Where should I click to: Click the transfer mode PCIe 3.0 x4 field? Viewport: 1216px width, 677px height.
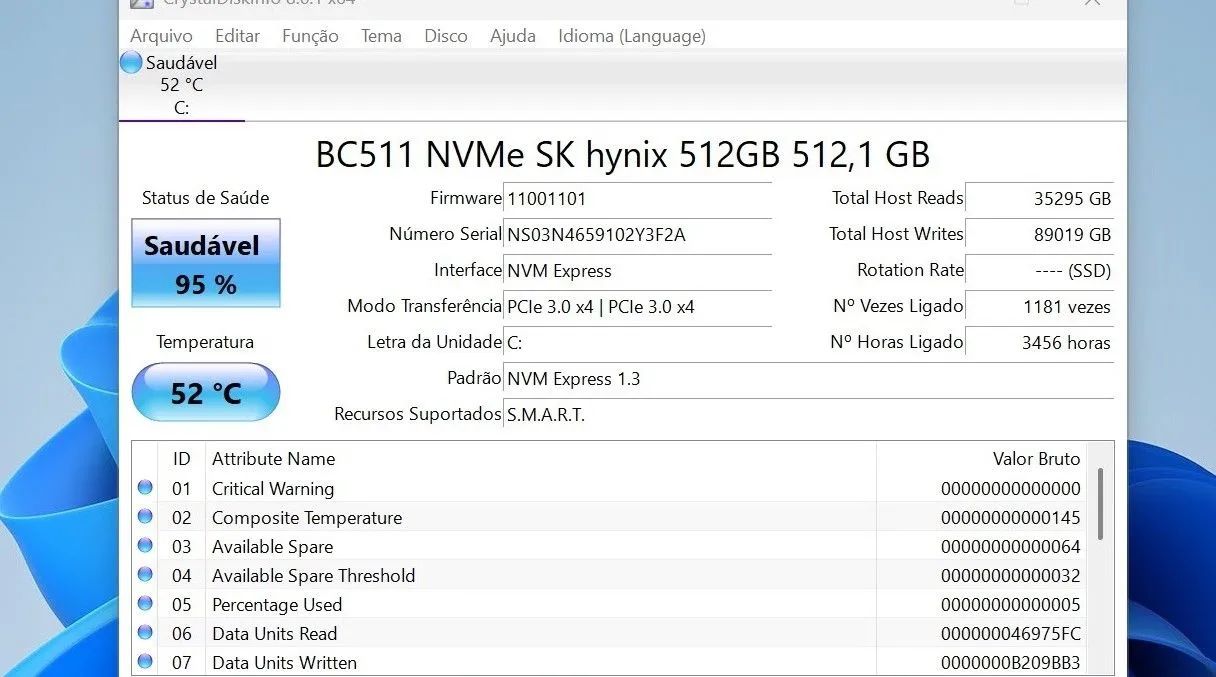coord(638,307)
